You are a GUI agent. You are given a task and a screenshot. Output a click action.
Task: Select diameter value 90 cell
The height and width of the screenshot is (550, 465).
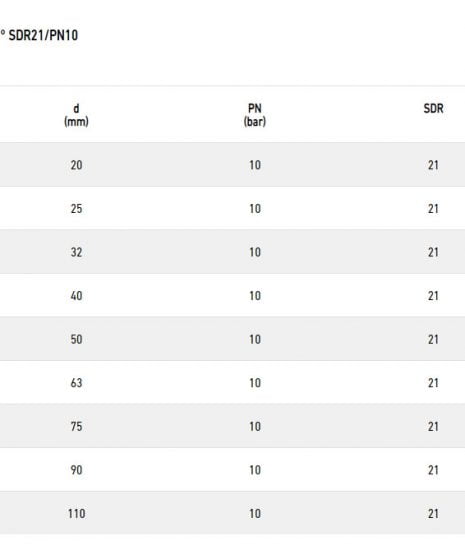point(76,470)
